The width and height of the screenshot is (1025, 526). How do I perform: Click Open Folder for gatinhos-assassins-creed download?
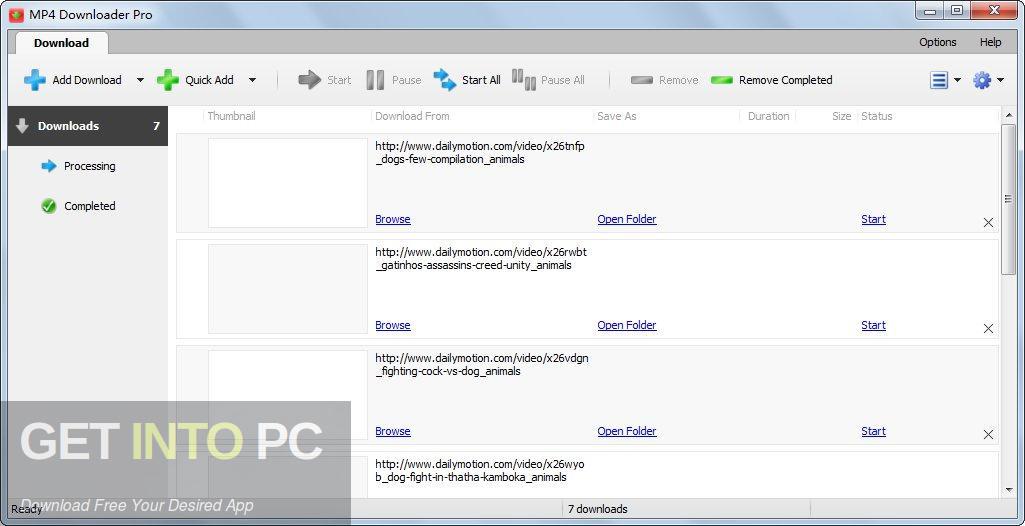627,325
